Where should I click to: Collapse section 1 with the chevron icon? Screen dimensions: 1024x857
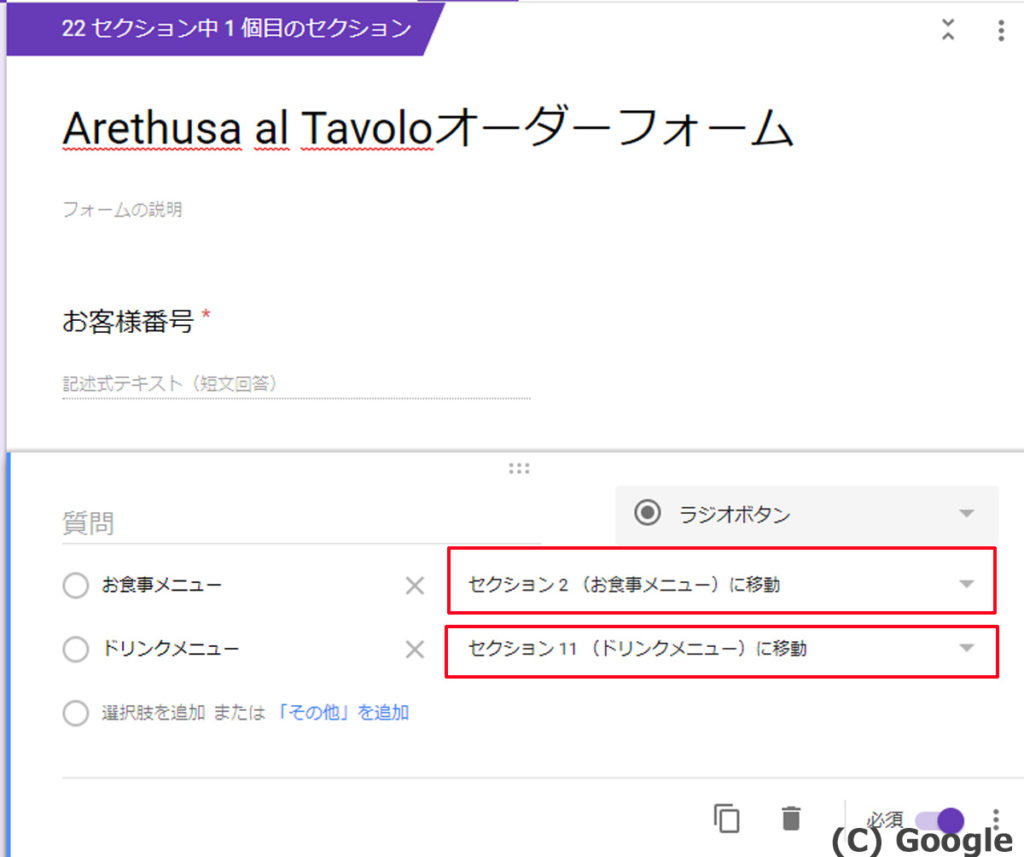pyautogui.click(x=948, y=29)
